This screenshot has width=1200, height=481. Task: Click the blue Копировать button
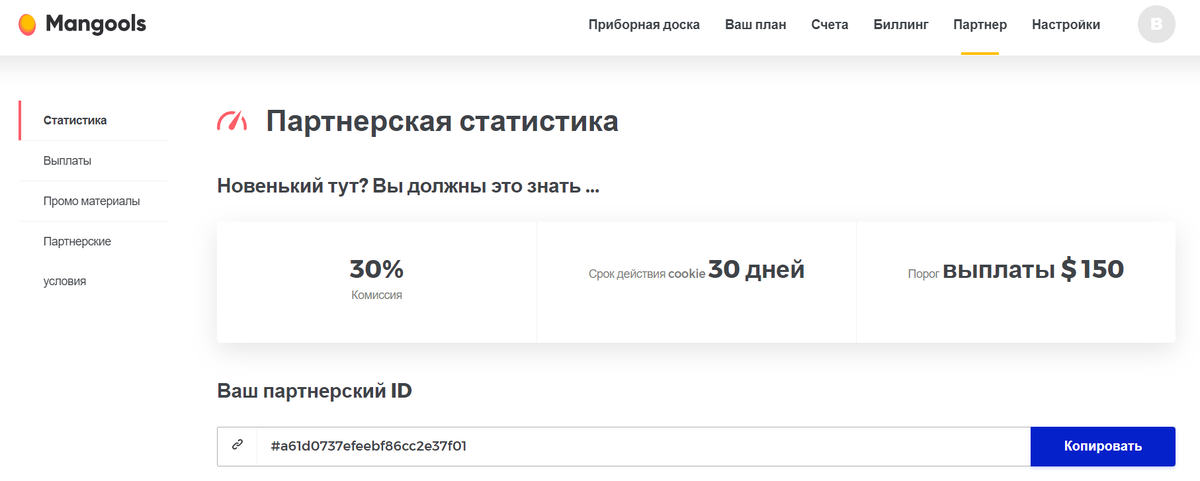1103,446
